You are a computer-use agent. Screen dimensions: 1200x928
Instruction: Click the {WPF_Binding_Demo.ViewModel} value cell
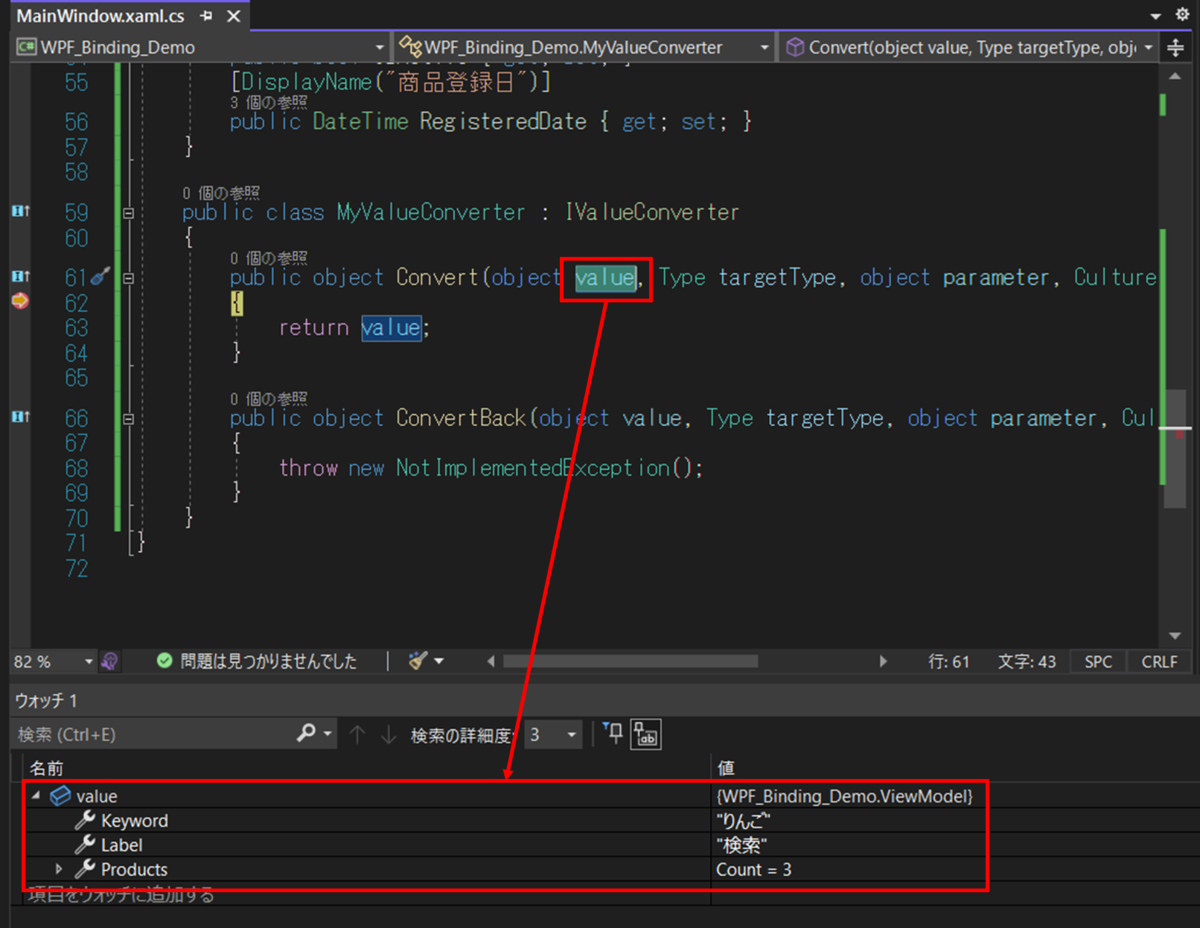844,796
